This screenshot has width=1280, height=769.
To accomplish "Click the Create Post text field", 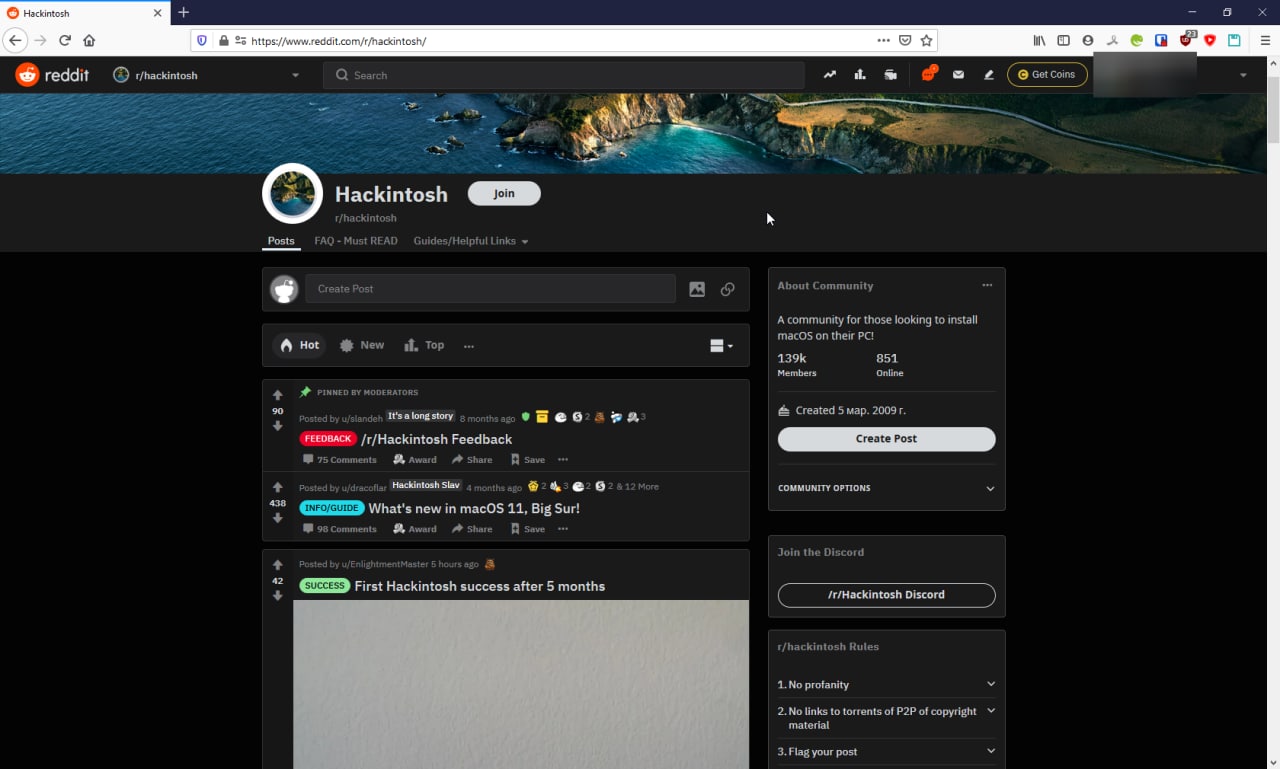I will [x=490, y=289].
